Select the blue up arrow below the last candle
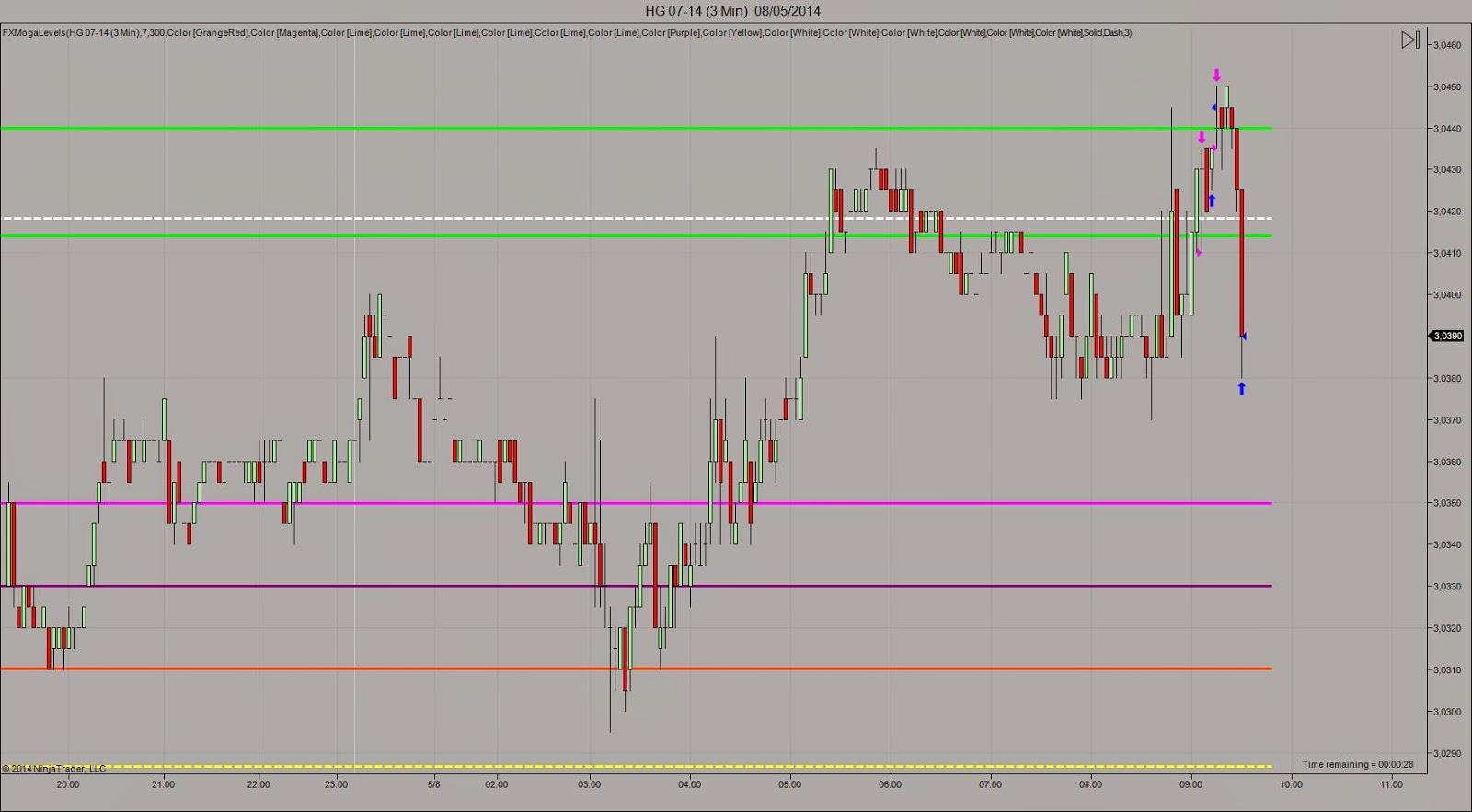The width and height of the screenshot is (1472, 812). click(x=1241, y=389)
